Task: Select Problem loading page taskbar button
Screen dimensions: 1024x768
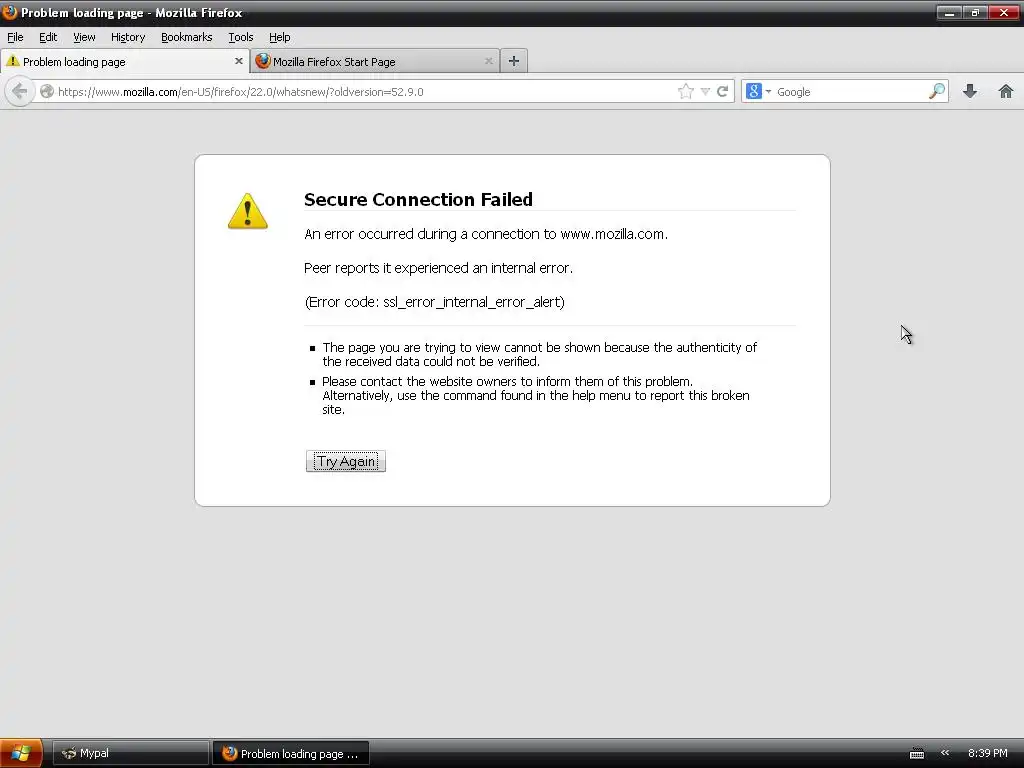Action: 291,753
